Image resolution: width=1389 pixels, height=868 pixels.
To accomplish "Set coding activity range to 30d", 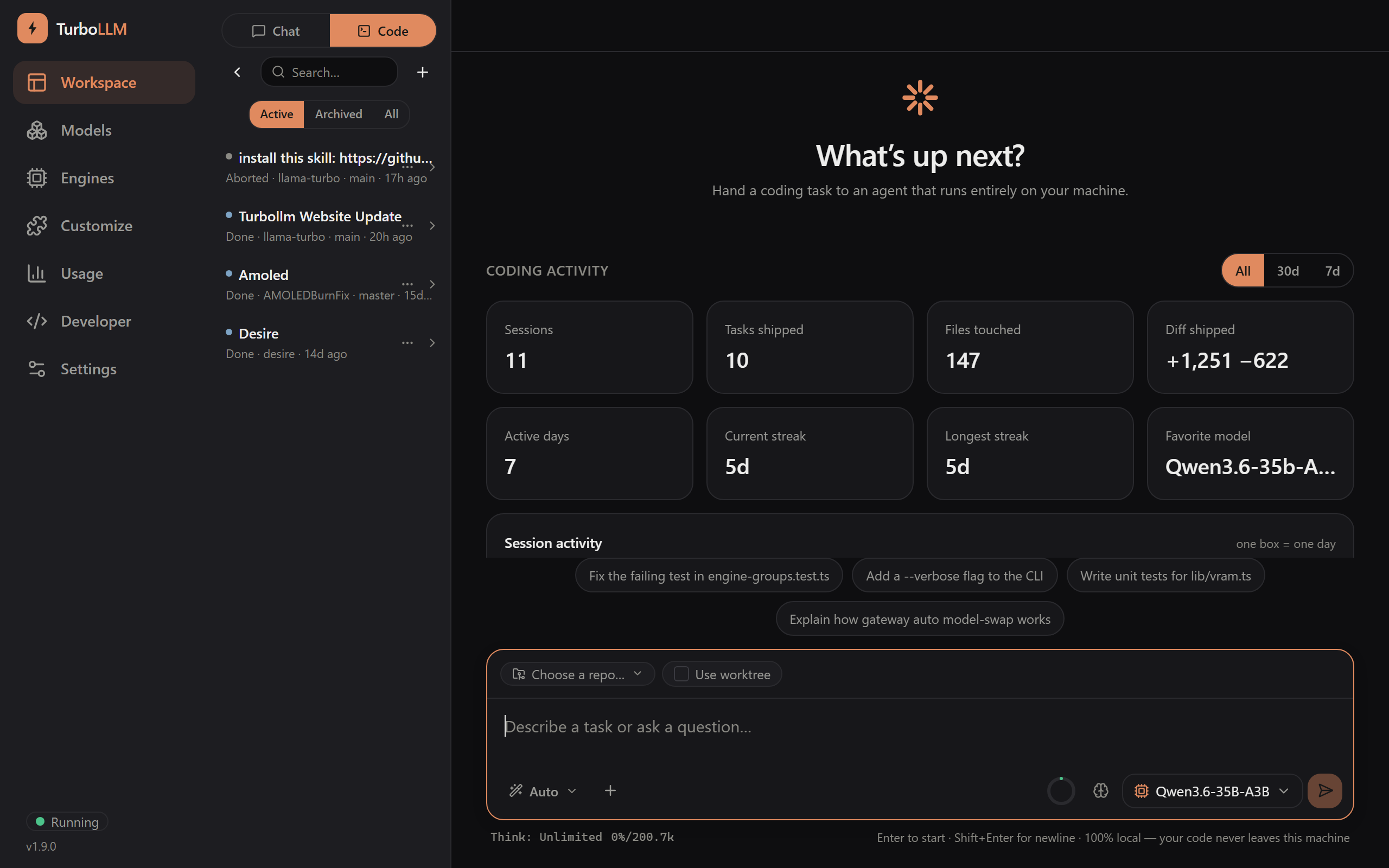I will click(x=1288, y=270).
